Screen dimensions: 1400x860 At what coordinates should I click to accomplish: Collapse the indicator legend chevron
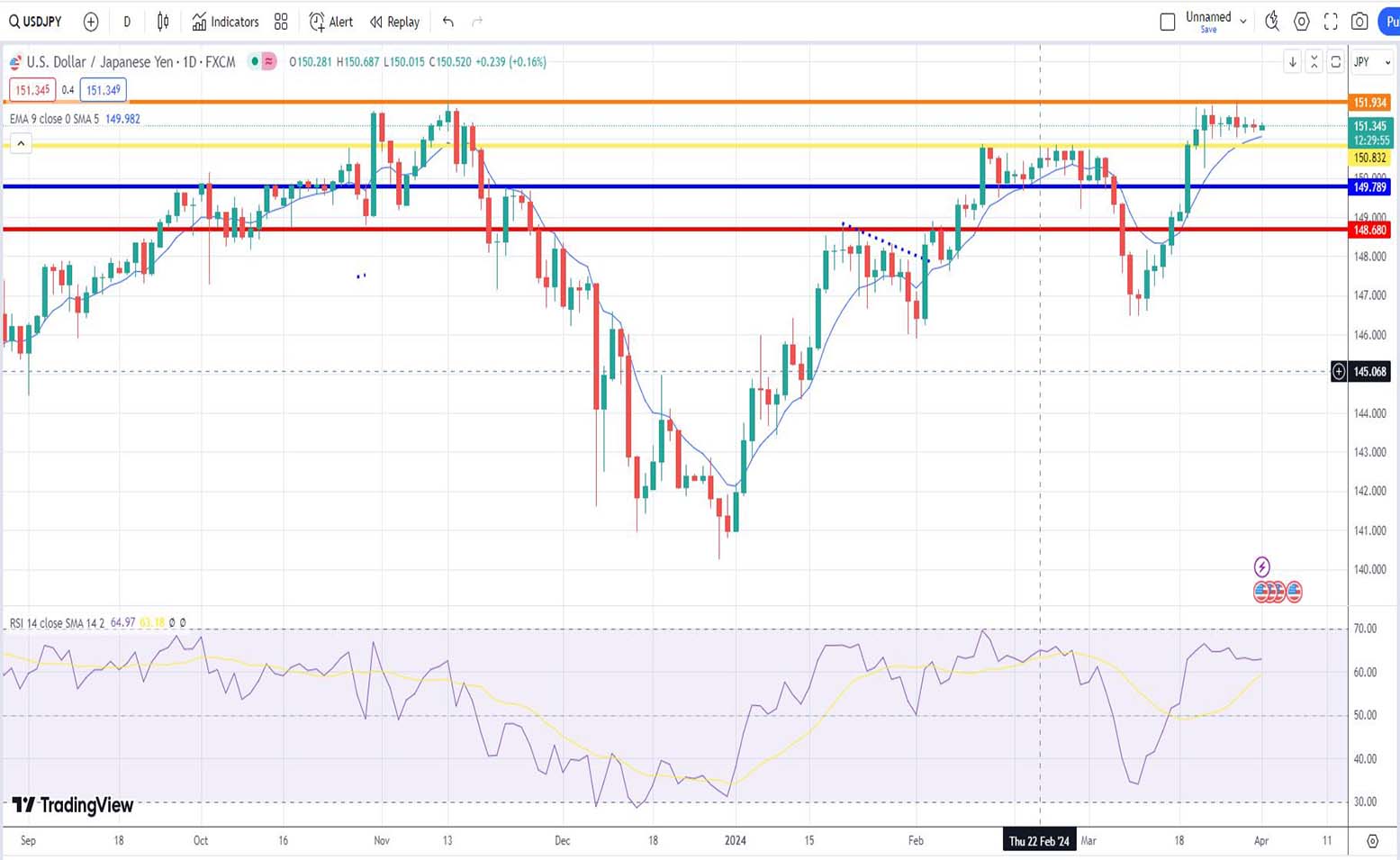(x=21, y=143)
